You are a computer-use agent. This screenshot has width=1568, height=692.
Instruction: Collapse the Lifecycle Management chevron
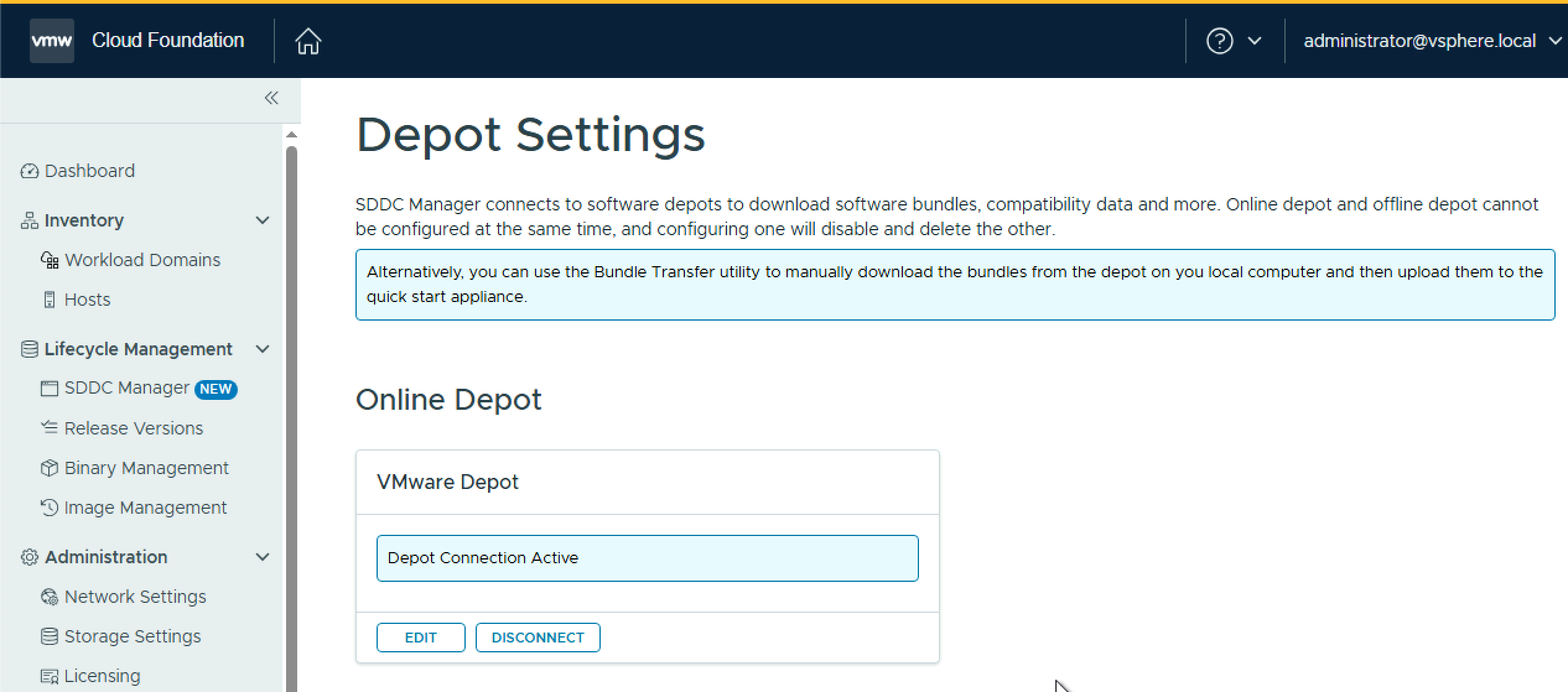[x=263, y=349]
